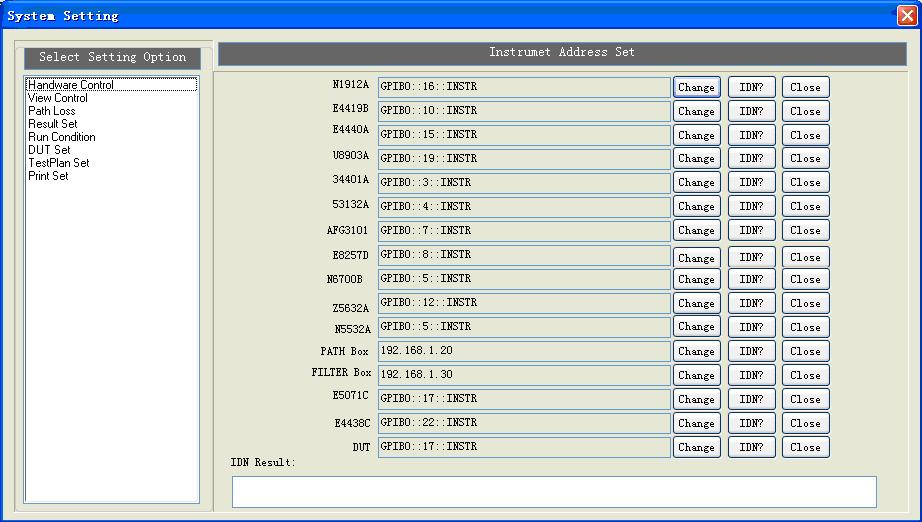Change the AFG3101 address

point(697,230)
